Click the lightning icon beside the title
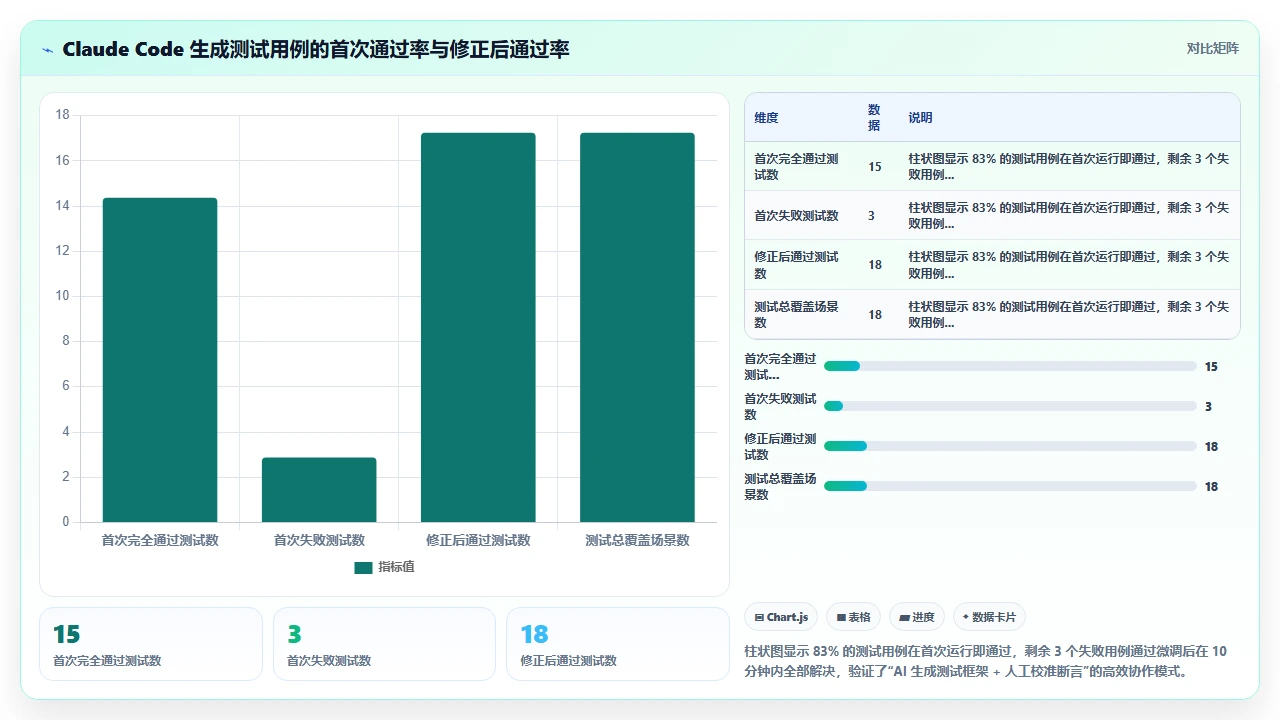This screenshot has width=1280, height=720. coord(48,49)
